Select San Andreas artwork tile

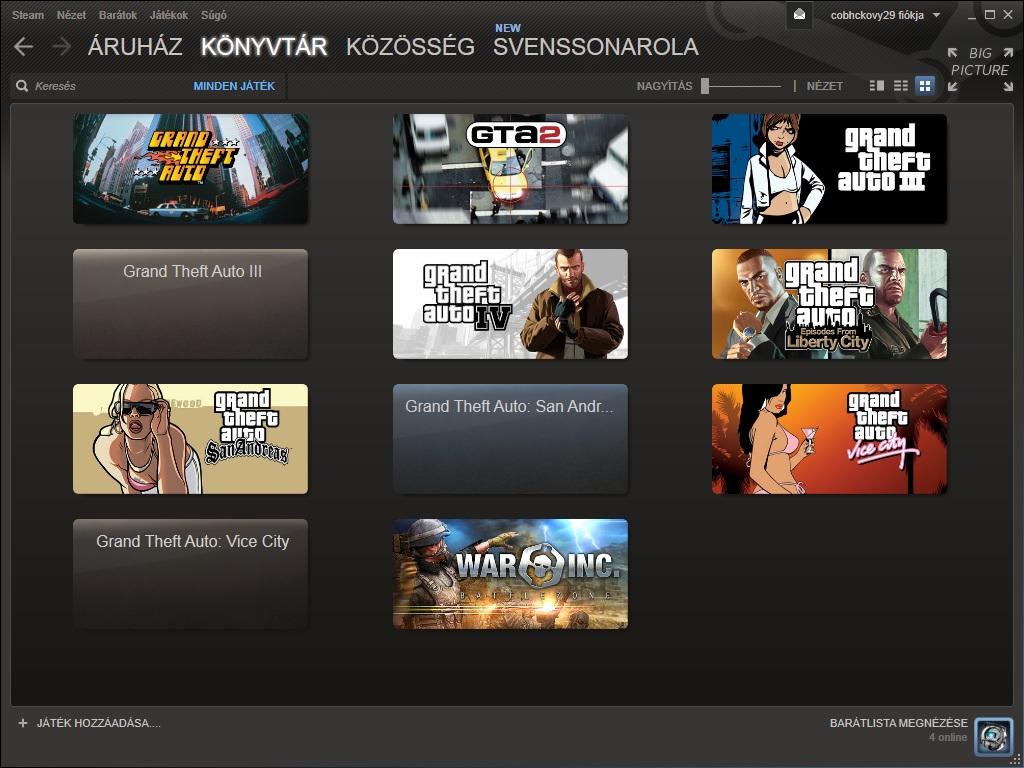tap(190, 439)
